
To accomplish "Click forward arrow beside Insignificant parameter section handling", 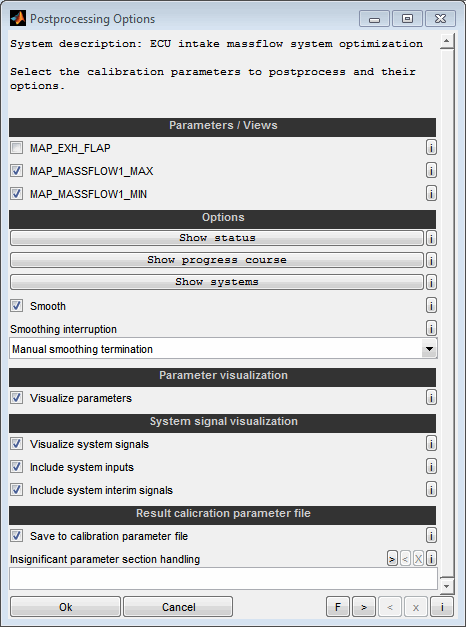I will [392, 558].
